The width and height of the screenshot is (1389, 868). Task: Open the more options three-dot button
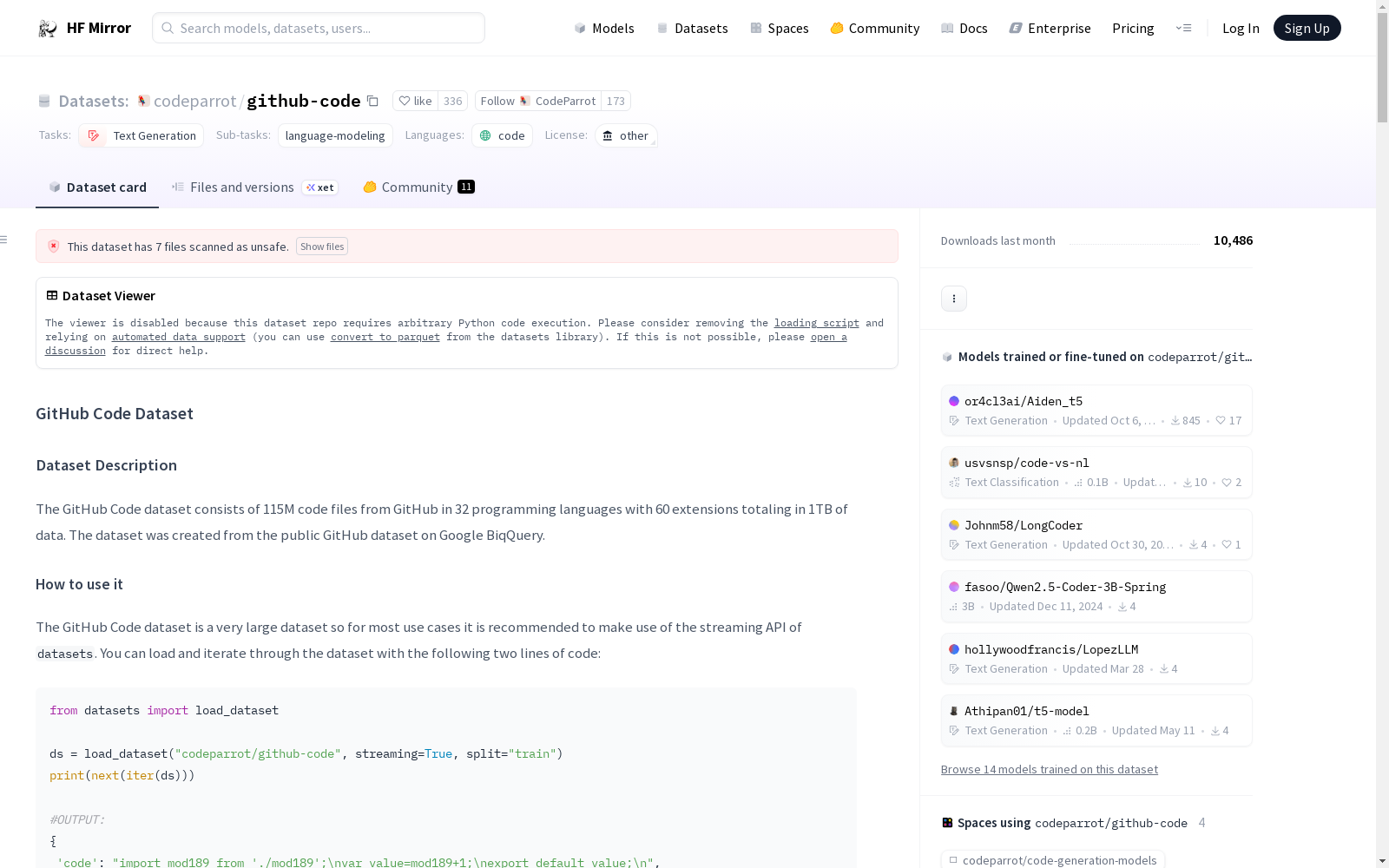[954, 299]
